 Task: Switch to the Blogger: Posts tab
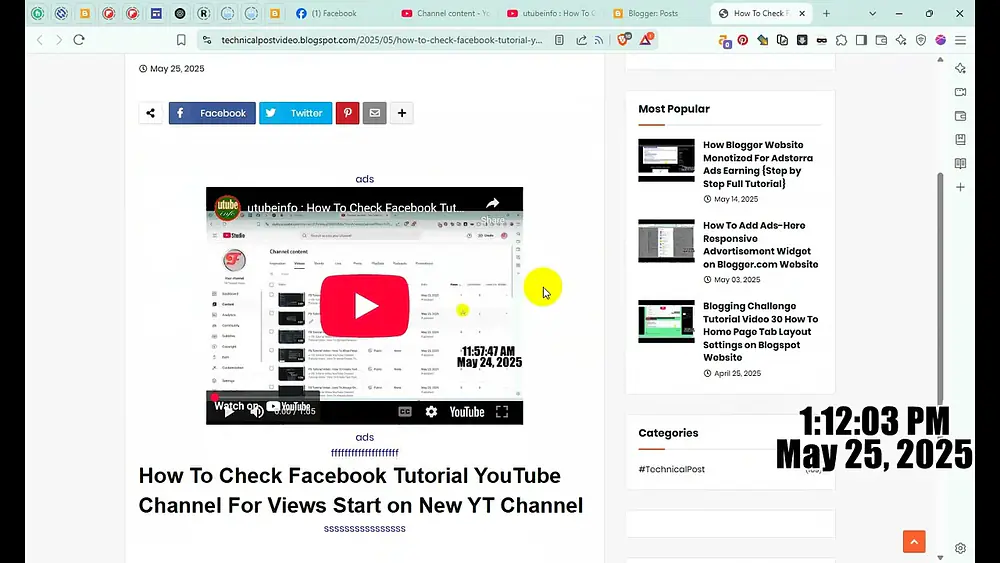point(653,13)
